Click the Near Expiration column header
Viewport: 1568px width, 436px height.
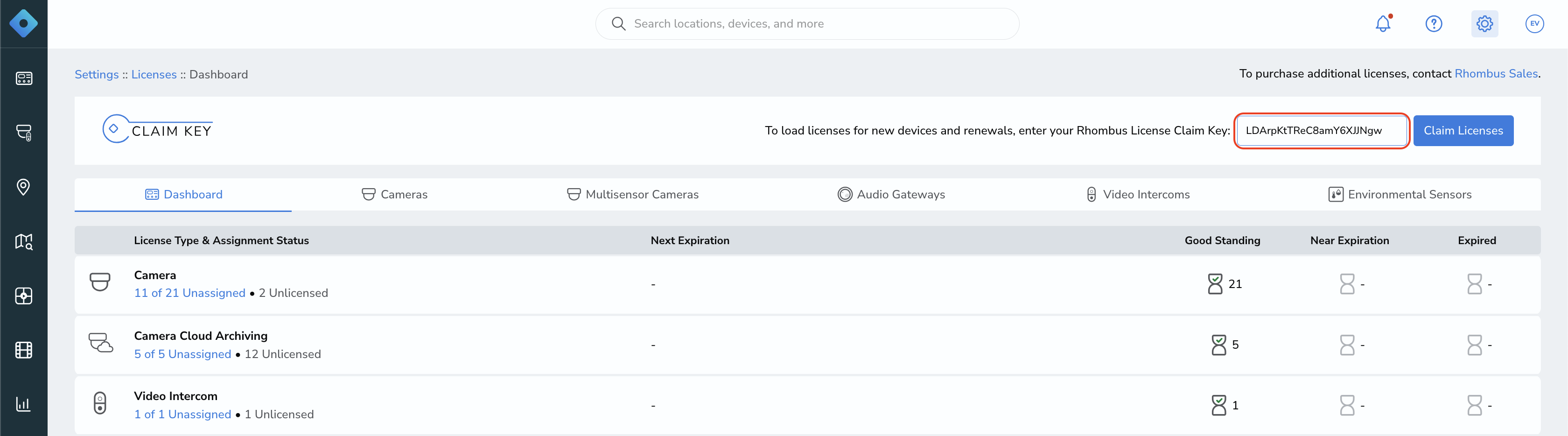click(x=1350, y=240)
